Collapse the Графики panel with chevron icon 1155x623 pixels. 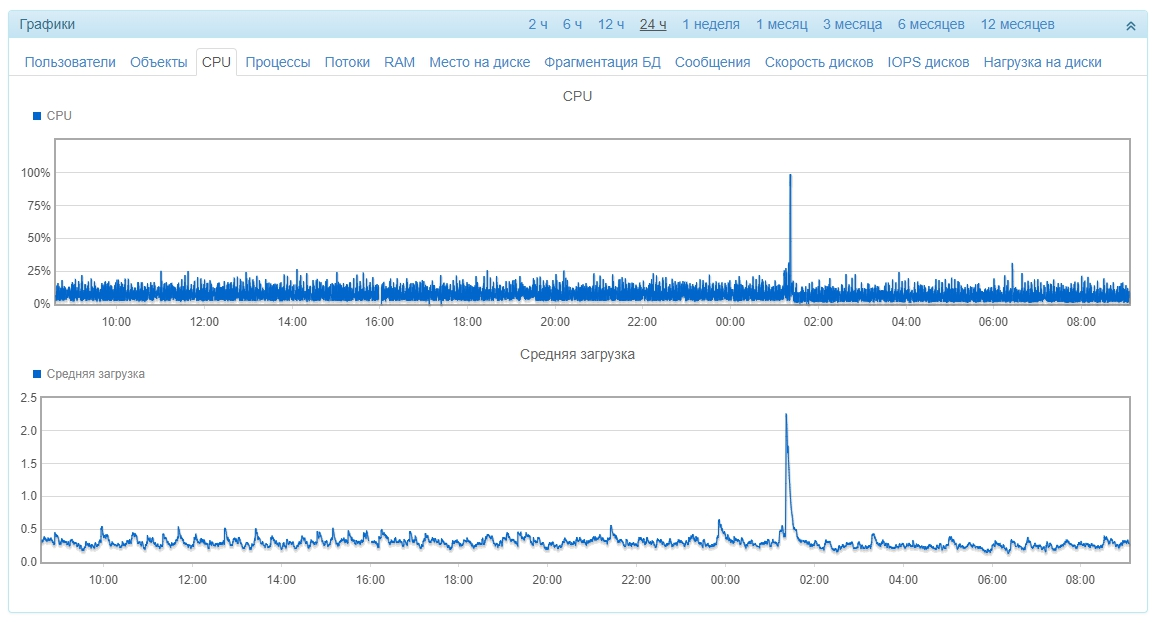[x=1130, y=25]
